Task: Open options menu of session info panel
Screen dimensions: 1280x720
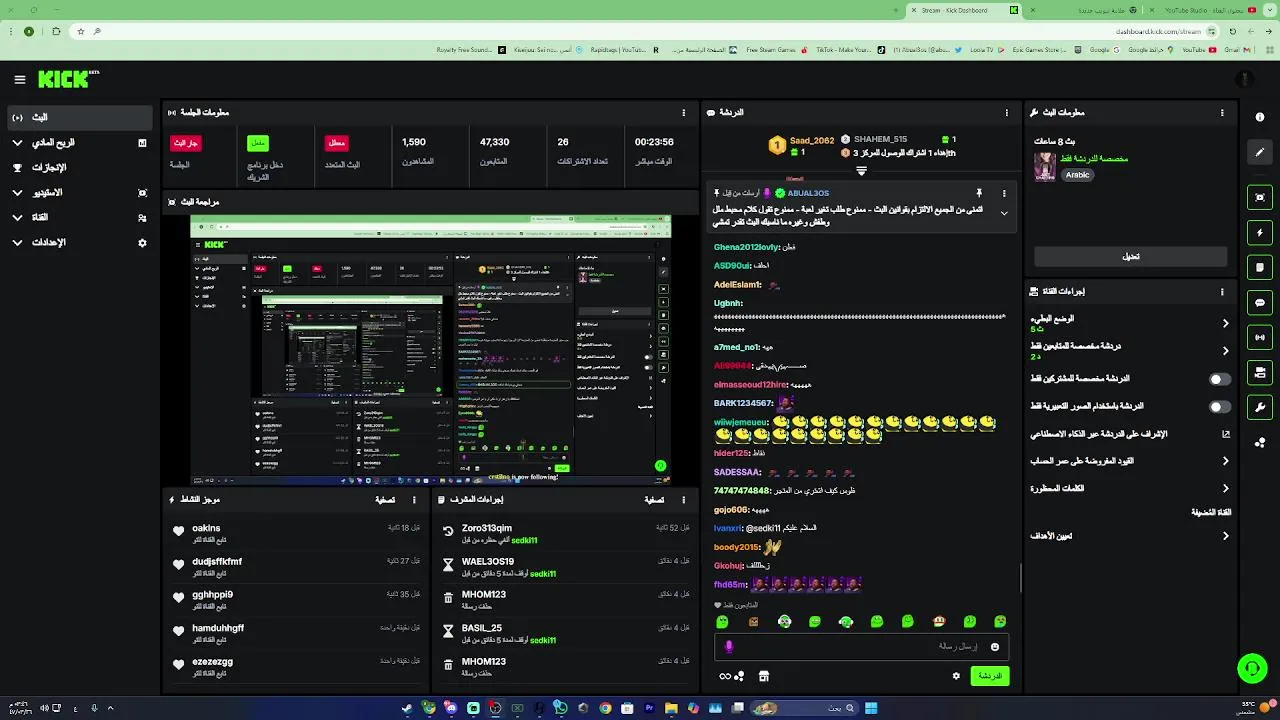Action: pos(684,113)
